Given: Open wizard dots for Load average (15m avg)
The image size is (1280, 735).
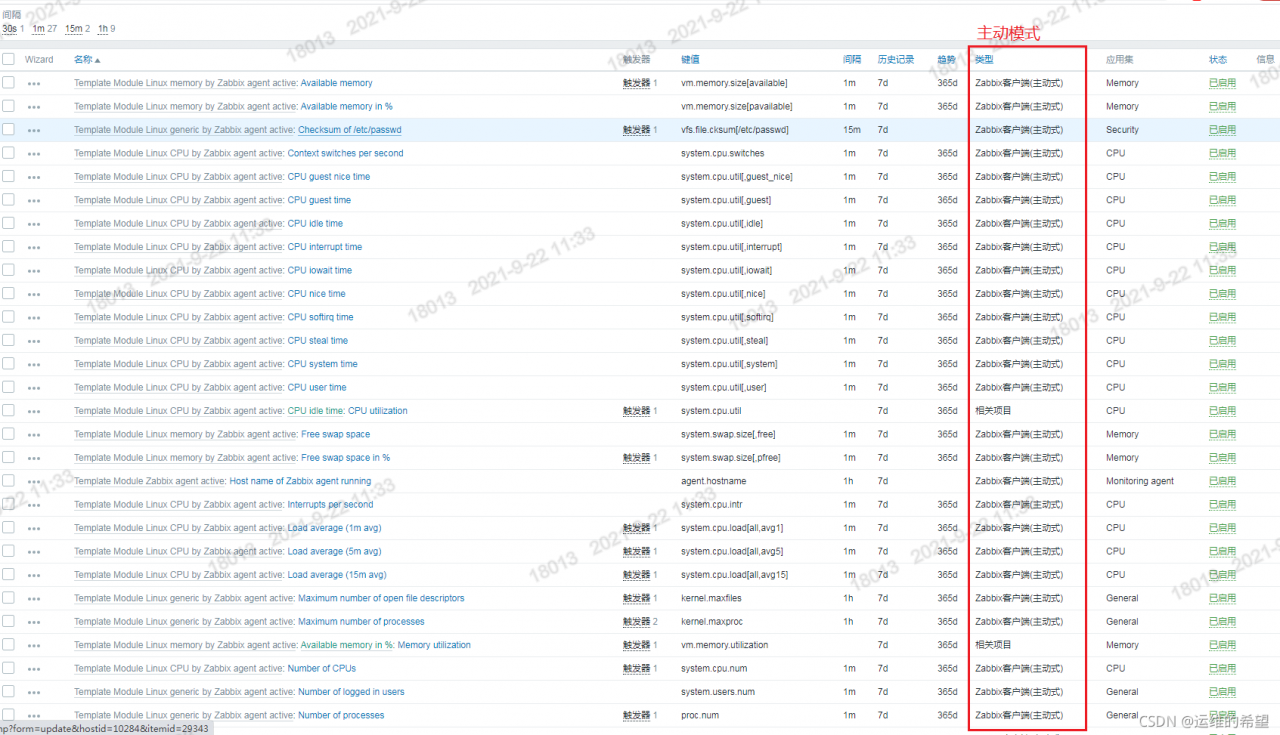Looking at the screenshot, I should (x=34, y=576).
